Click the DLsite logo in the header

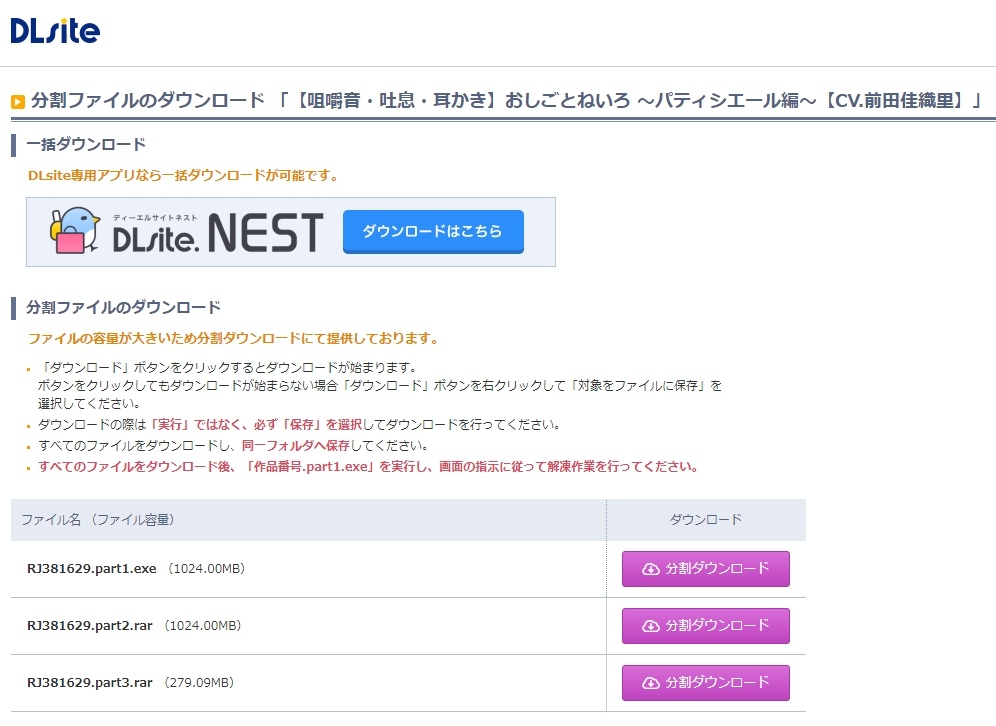point(55,30)
